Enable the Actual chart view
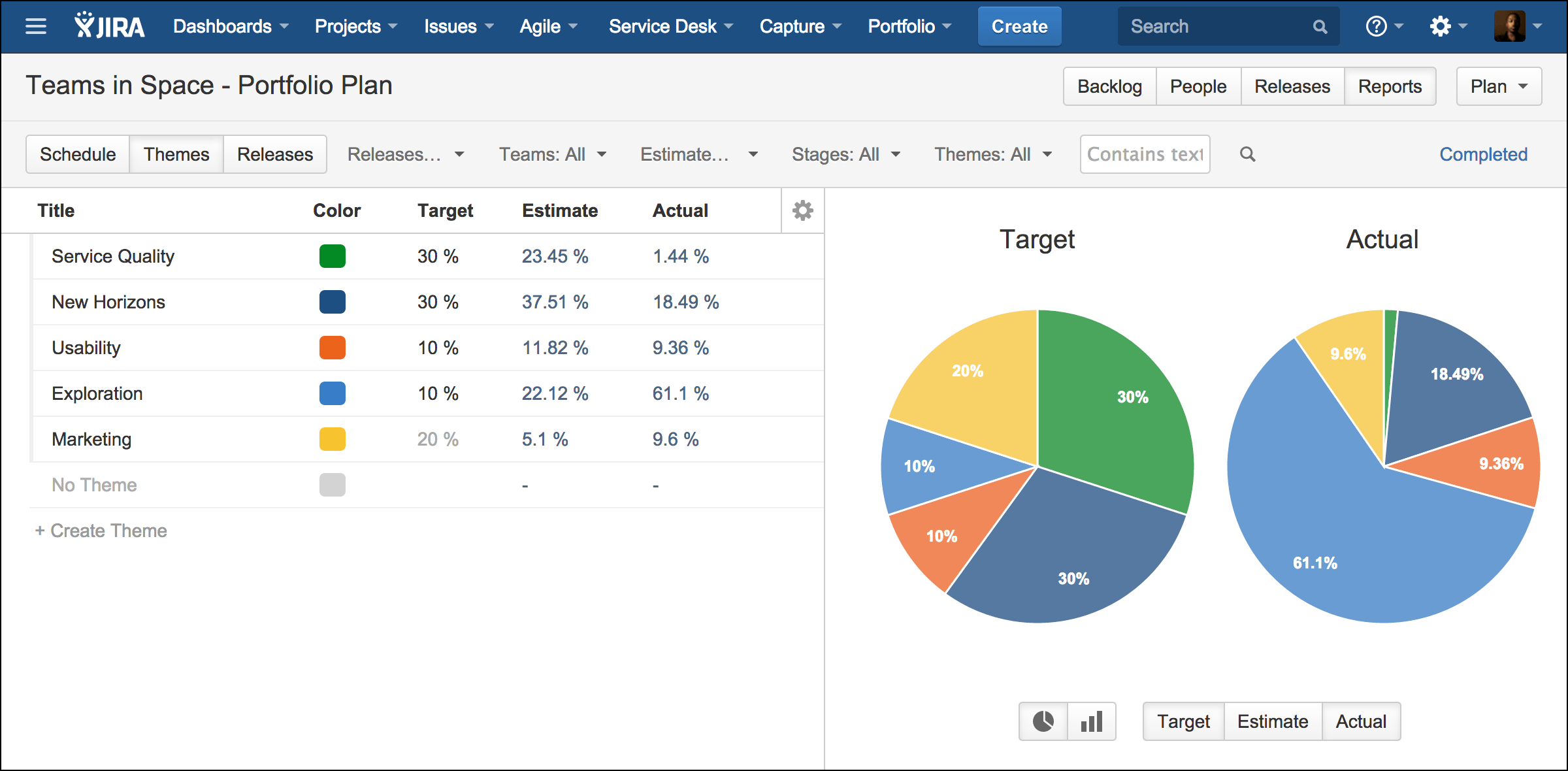Image resolution: width=1568 pixels, height=771 pixels. pyautogui.click(x=1361, y=721)
